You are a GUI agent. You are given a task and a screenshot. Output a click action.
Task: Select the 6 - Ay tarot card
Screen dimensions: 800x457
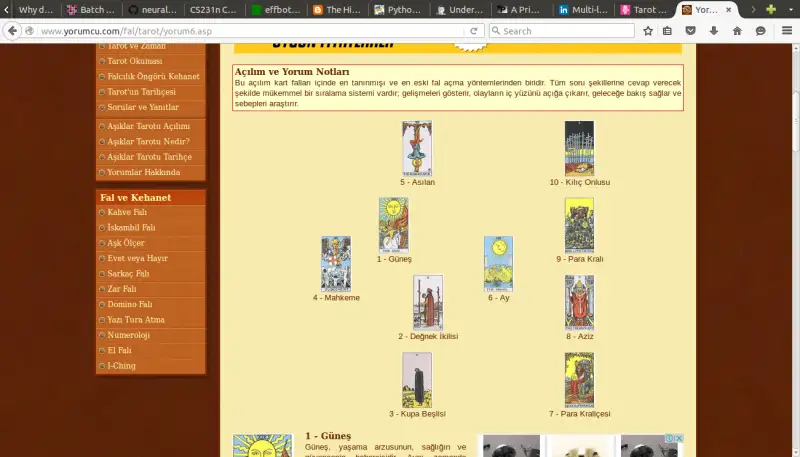[x=498, y=263]
